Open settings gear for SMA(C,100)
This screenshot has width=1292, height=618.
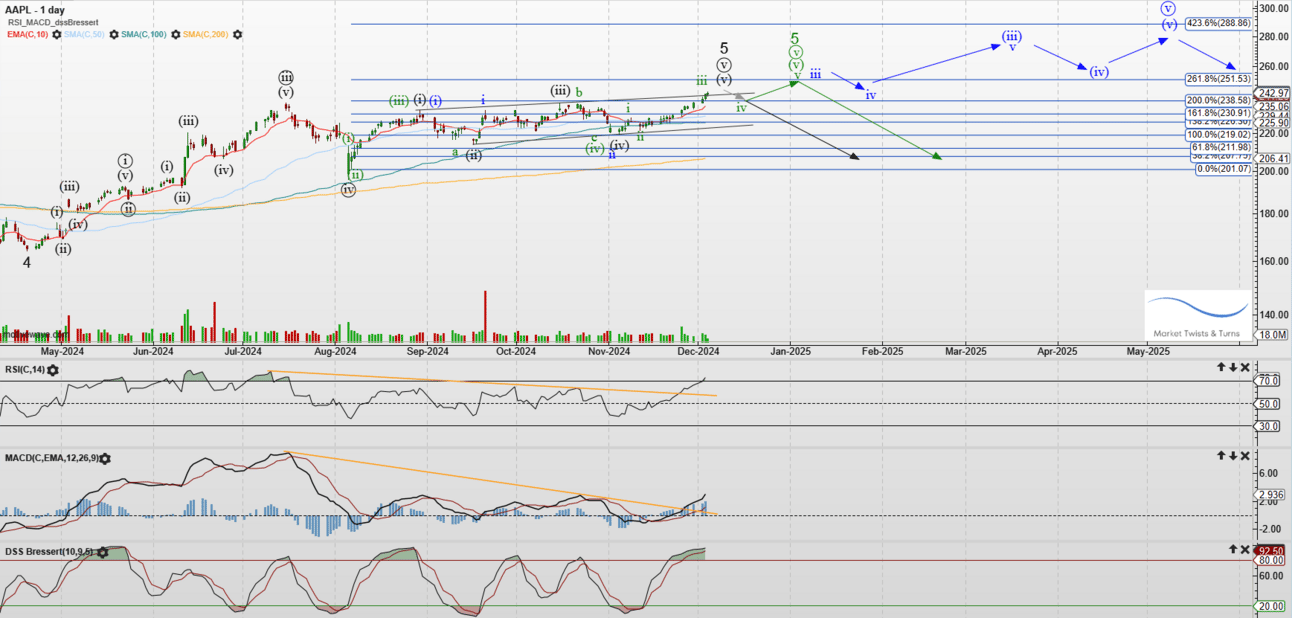tap(177, 35)
